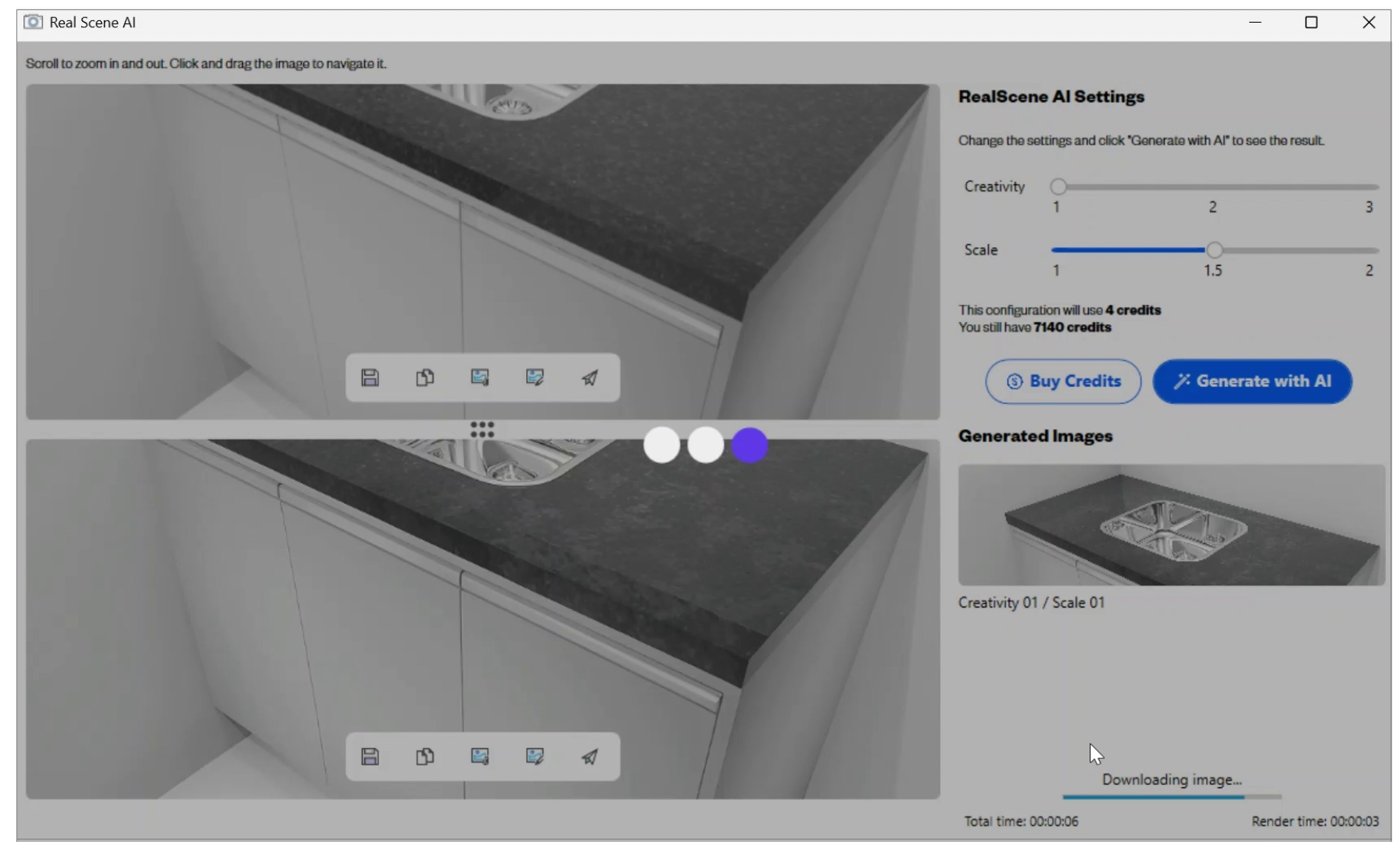The image size is (1400, 852).
Task: Click the Generate with AI button
Action: 1251,381
